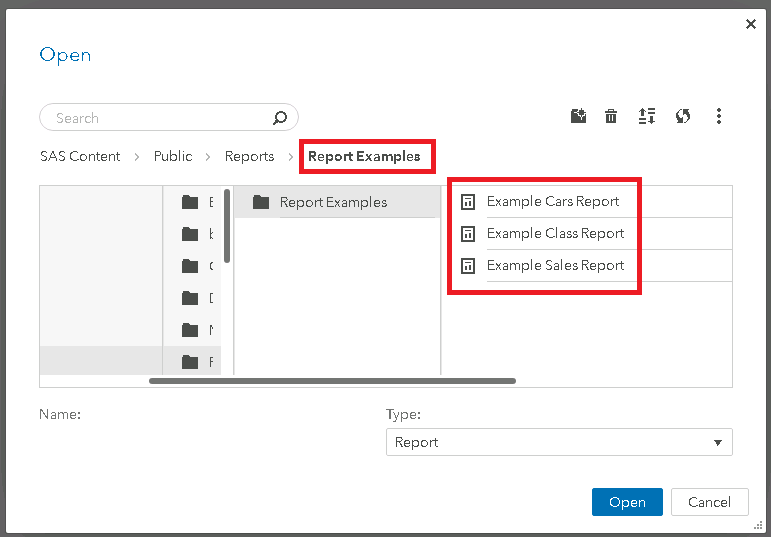This screenshot has width=771, height=537.
Task: Click the horizontal scrollbar in folder pane
Action: [x=332, y=381]
